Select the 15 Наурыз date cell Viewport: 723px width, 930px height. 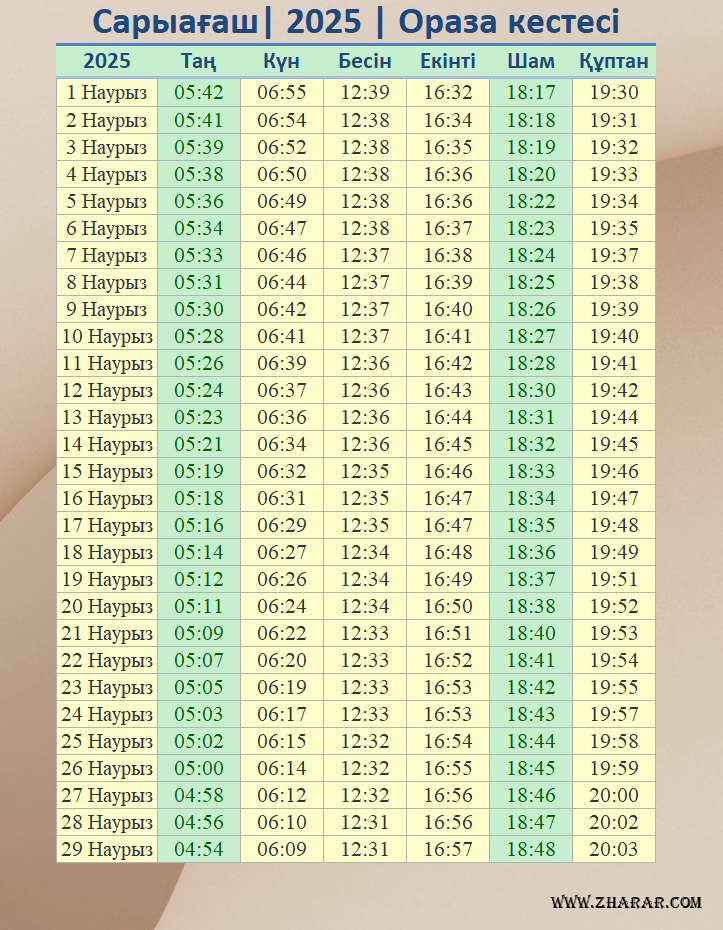coord(106,471)
